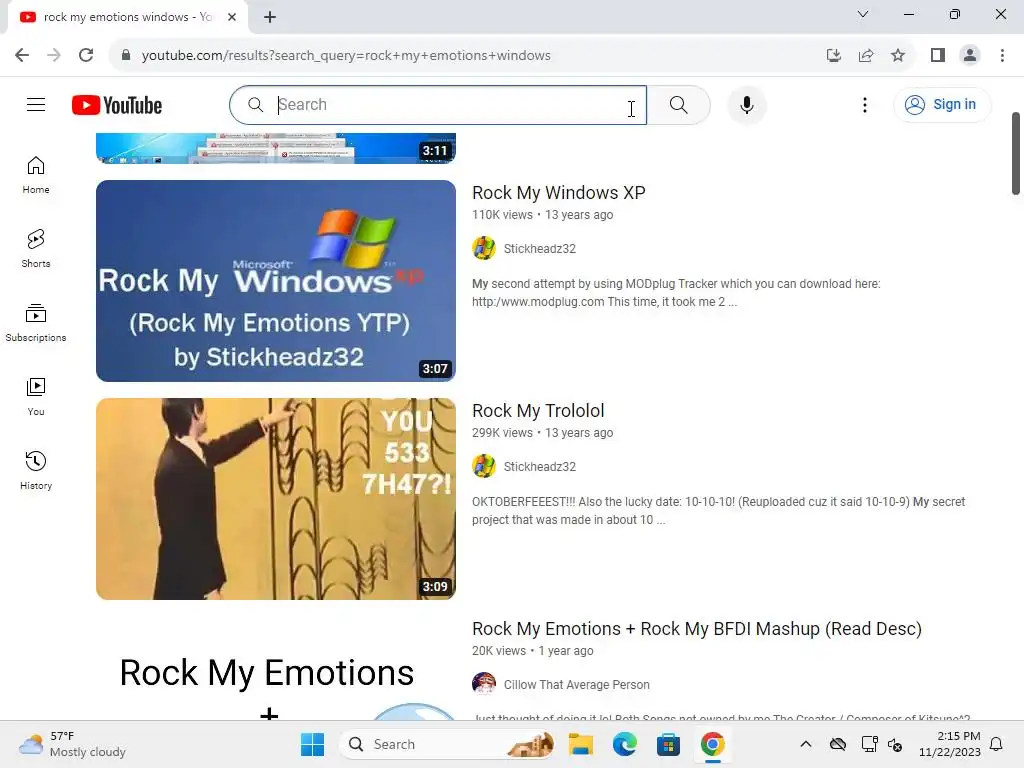Viewport: 1024px width, 768px height.
Task: Open the Rock My Emotions mashup thumbnail
Action: [276, 669]
